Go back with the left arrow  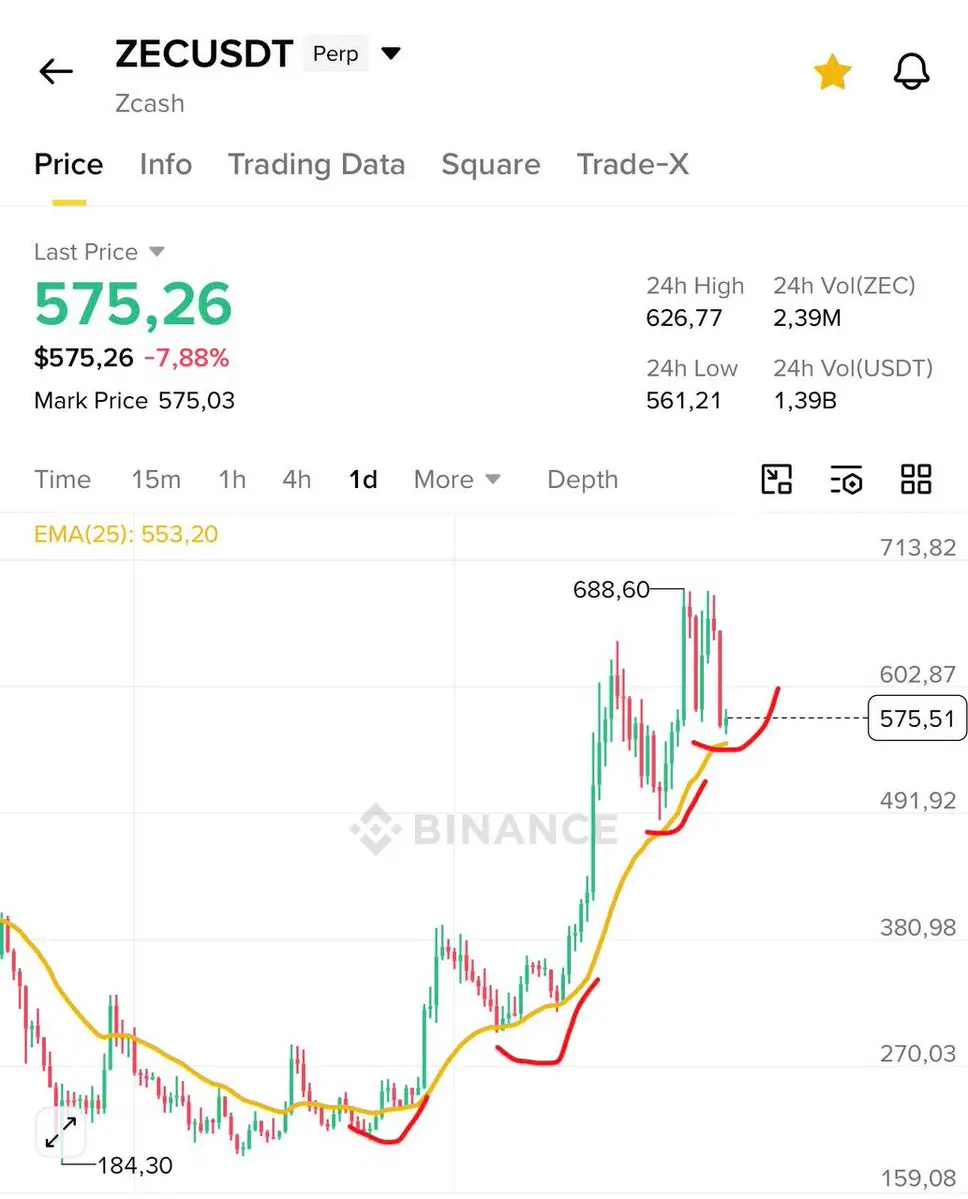(x=56, y=72)
